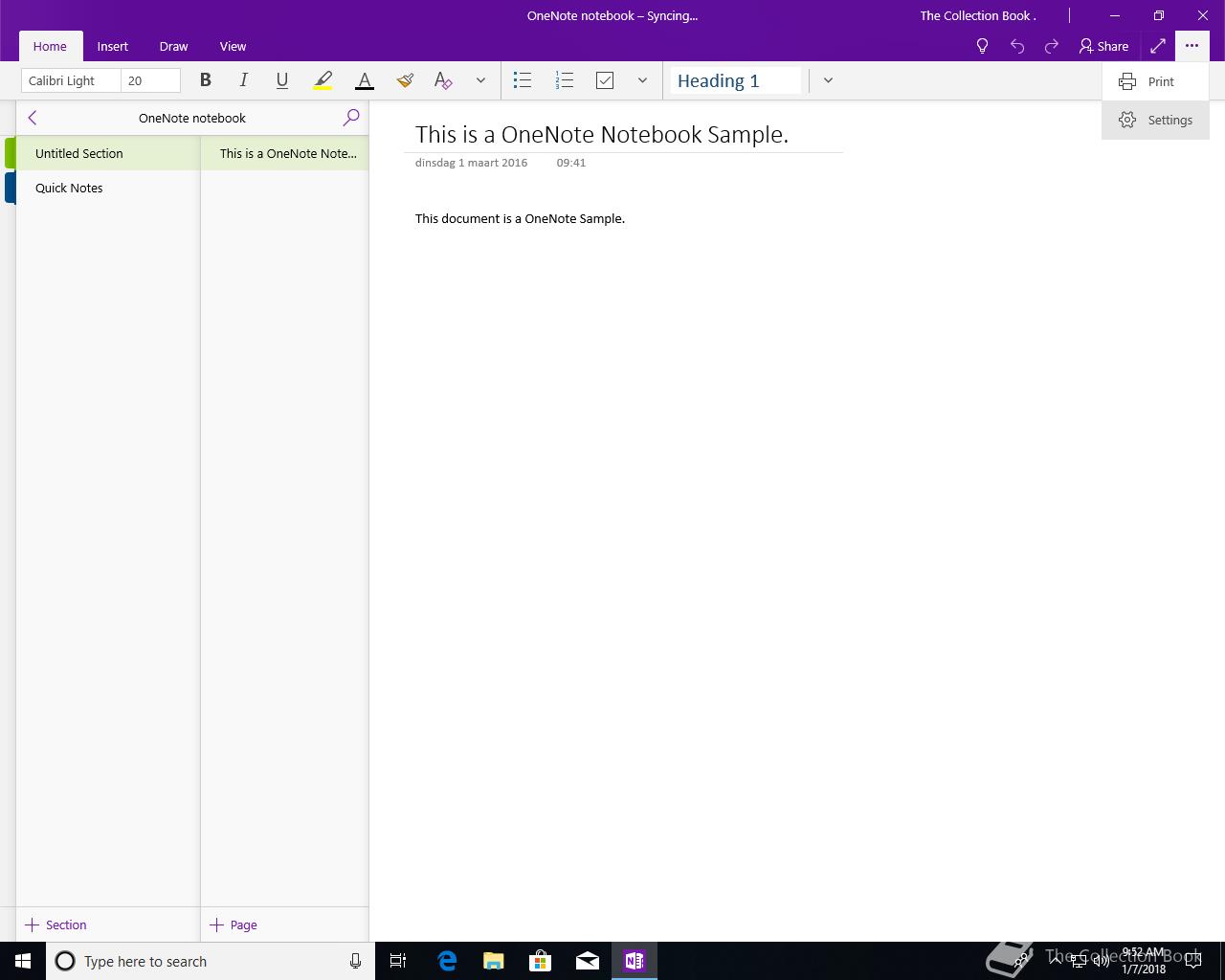Click the body text 'This document is a OneNote Sample.'
Screen dimensions: 1225x980
tap(520, 218)
